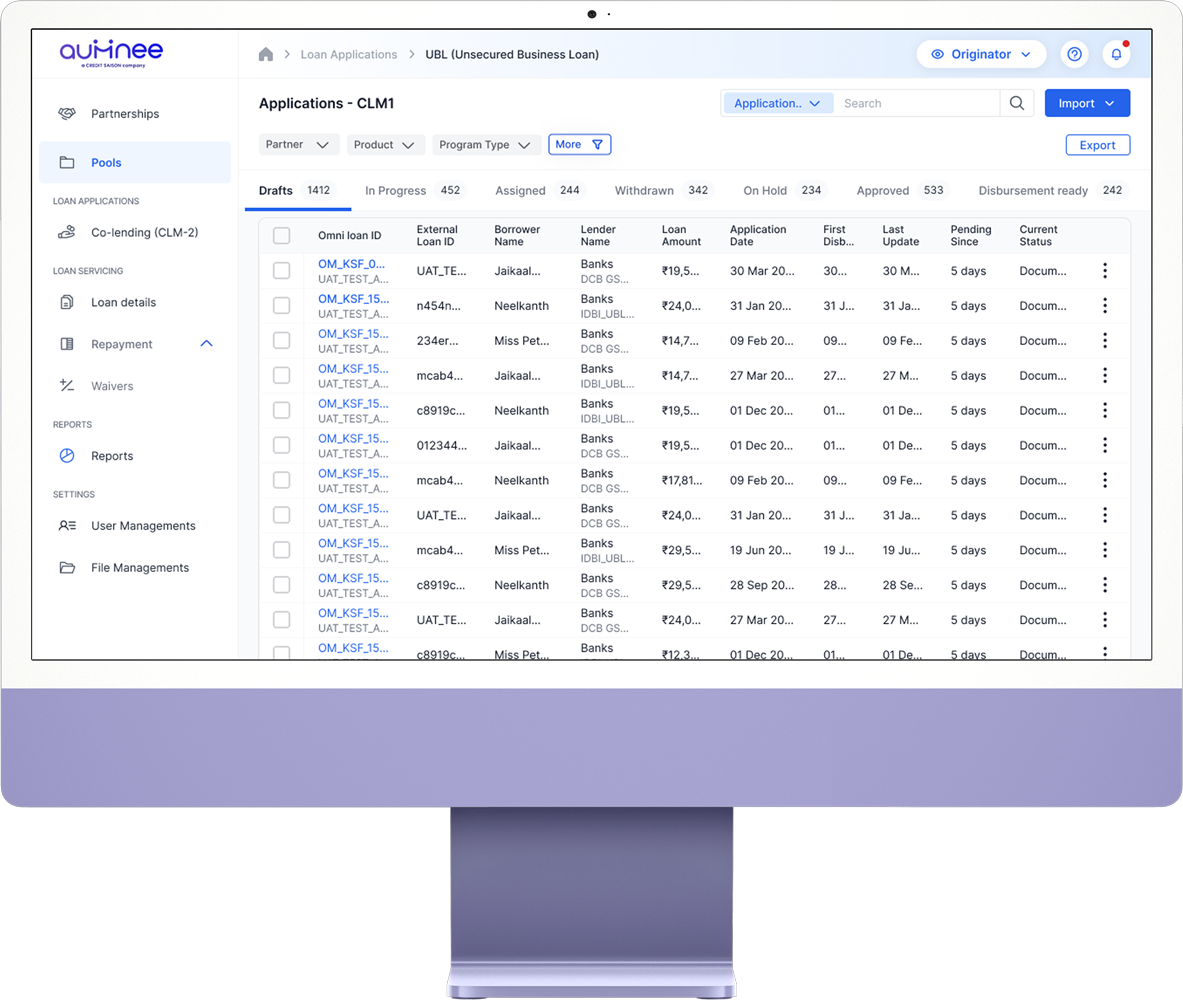Open Partnerships from the sidebar
Viewport: 1183px width, 1000px height.
pos(125,114)
